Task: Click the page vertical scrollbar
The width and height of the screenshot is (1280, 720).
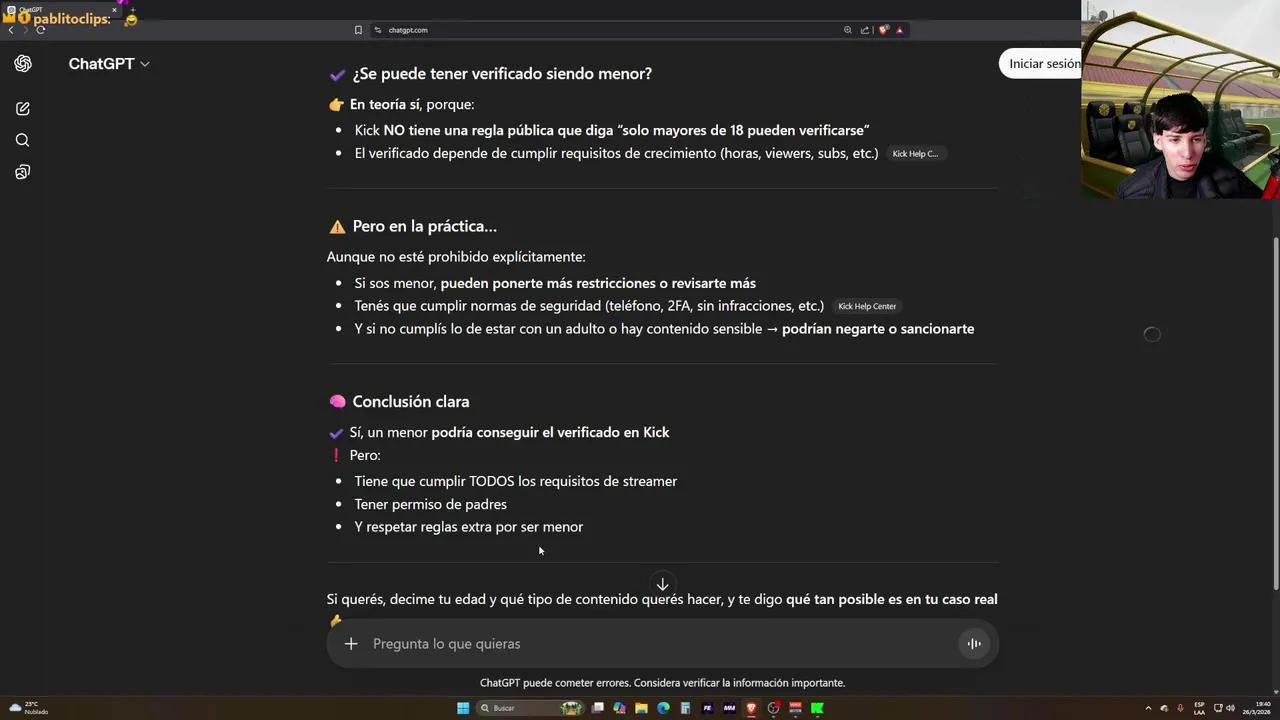Action: 1275,415
